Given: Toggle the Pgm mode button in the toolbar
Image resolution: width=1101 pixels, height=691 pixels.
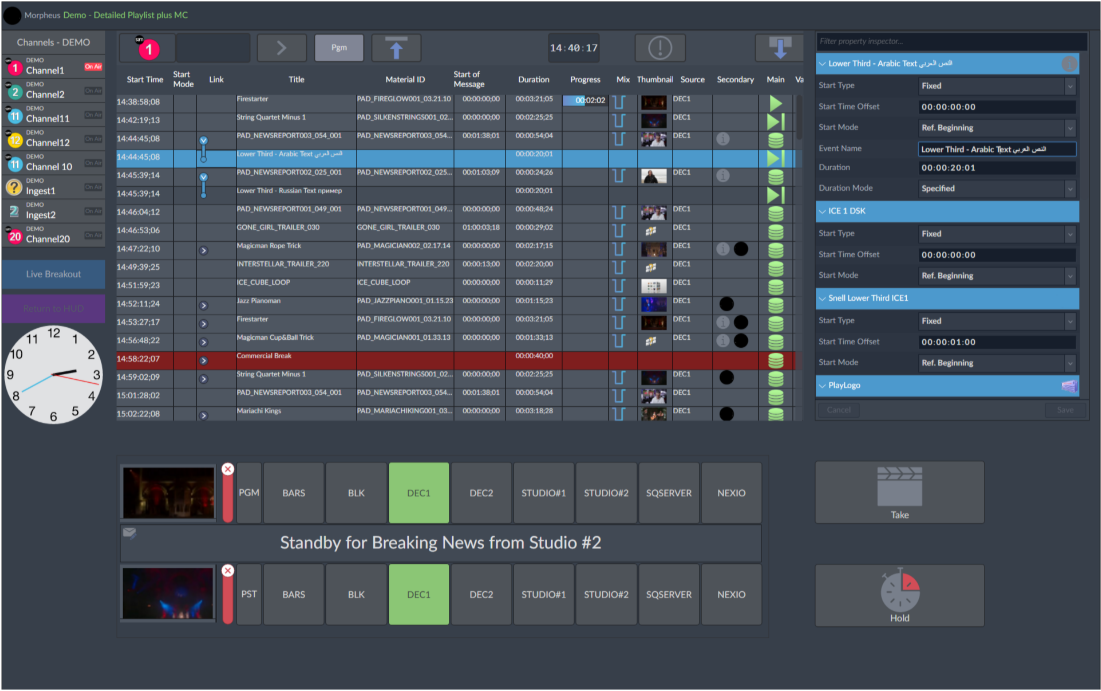Looking at the screenshot, I should tap(338, 47).
